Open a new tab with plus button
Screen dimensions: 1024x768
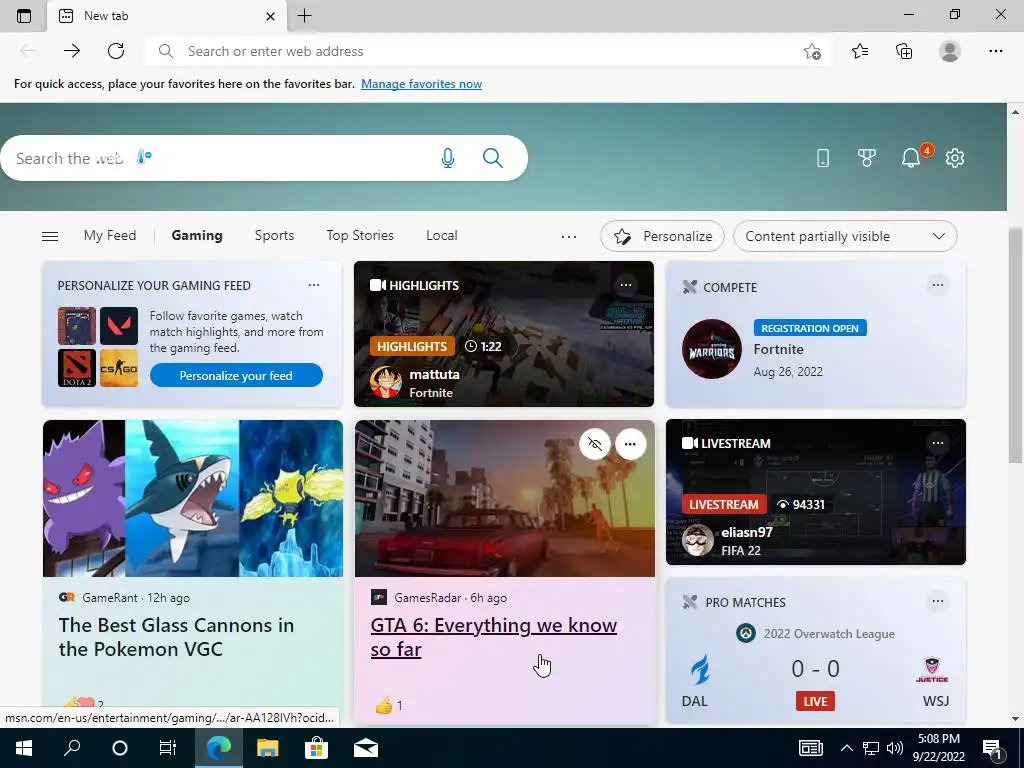(304, 16)
